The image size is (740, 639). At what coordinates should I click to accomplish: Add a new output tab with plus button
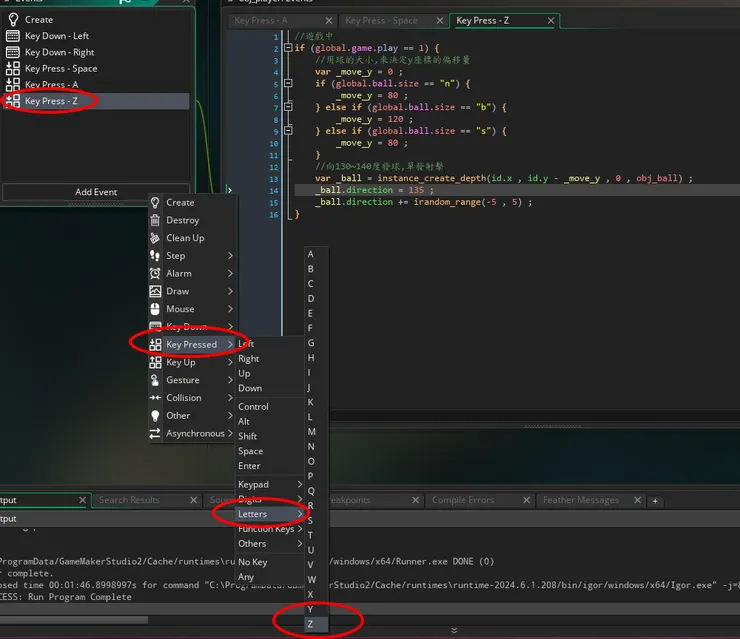click(x=655, y=501)
